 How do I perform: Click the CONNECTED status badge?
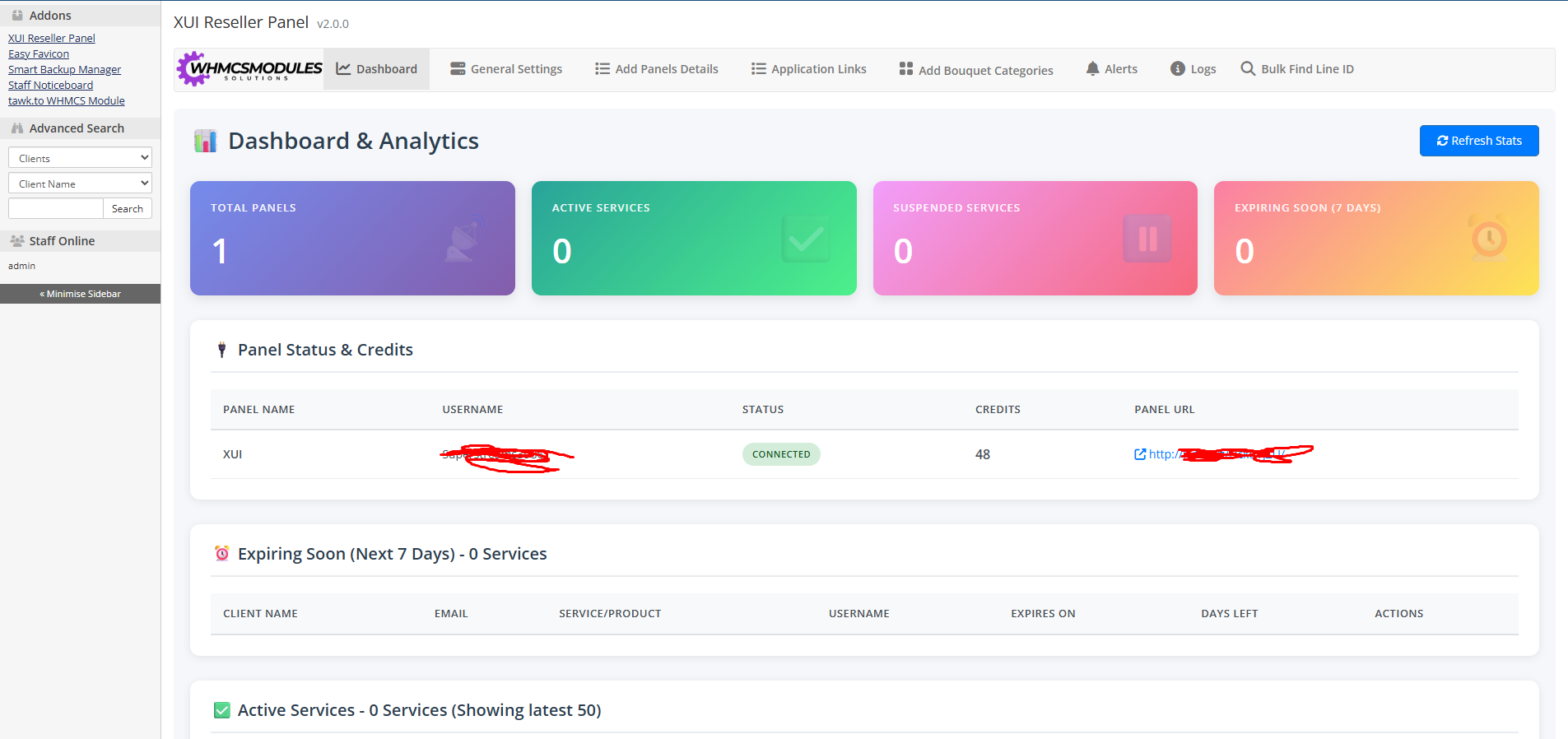781,454
